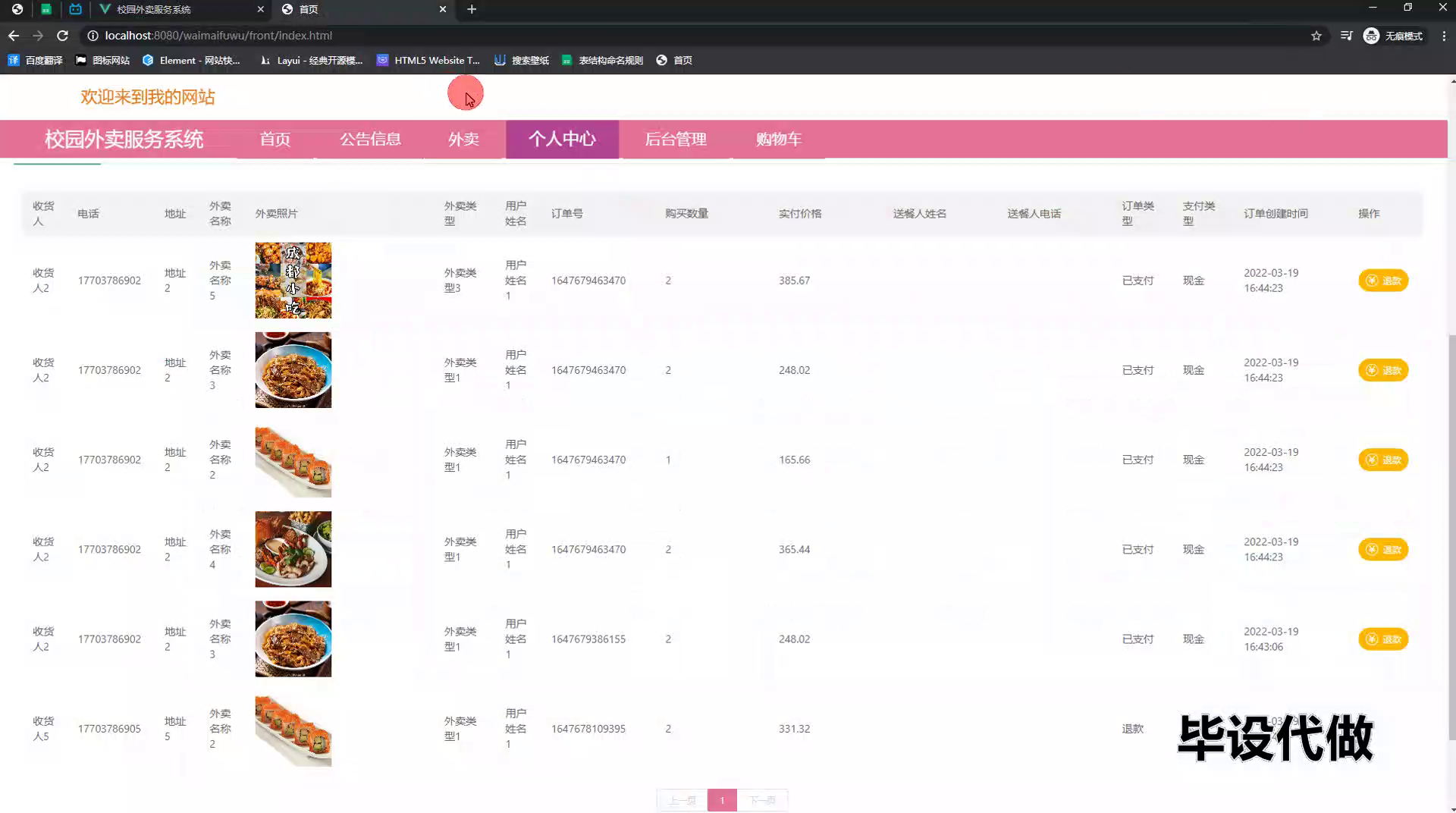
Task: Click the 订单创建时间 column header
Action: (1276, 214)
